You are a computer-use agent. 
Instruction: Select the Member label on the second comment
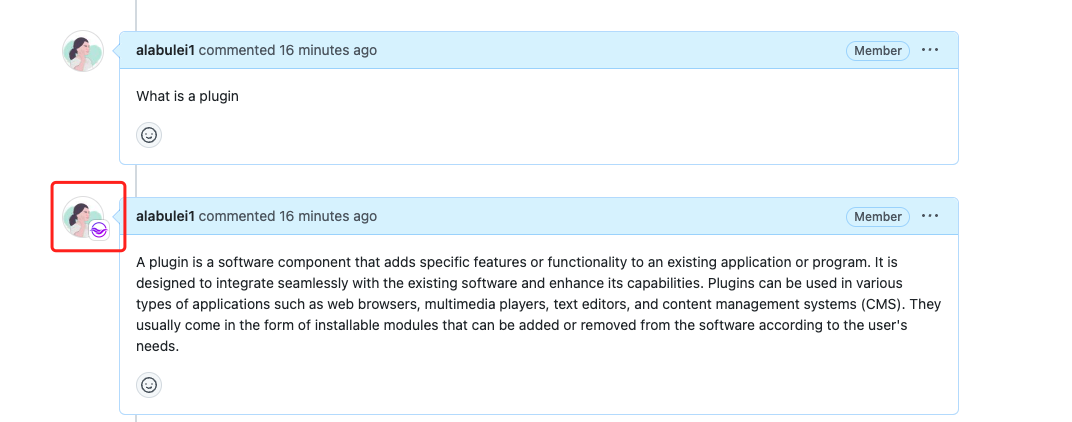coord(878,216)
